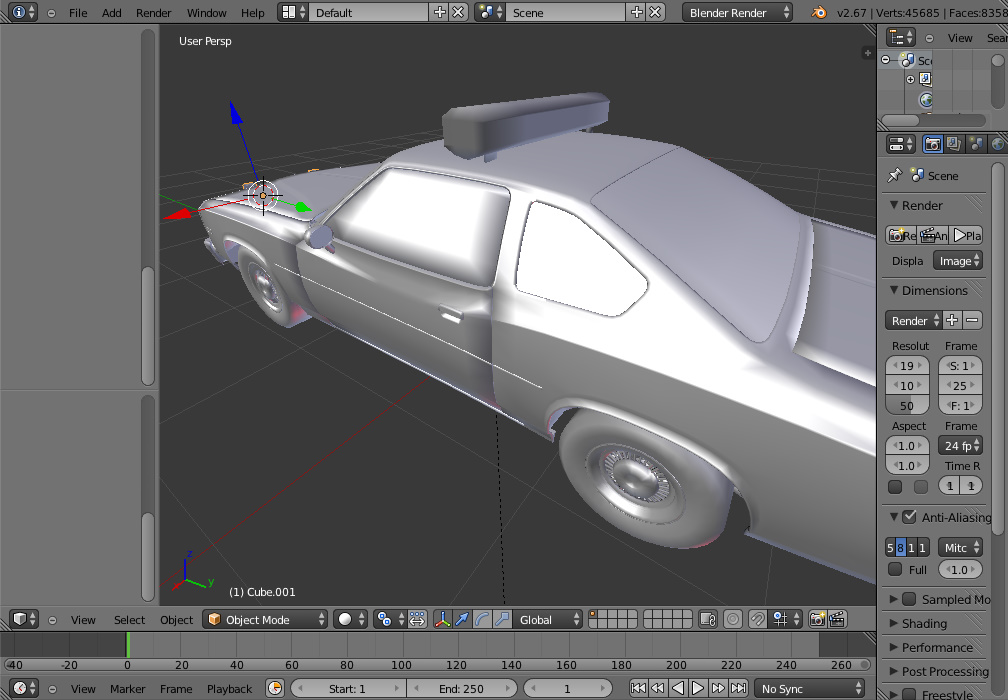Click the End: 250 frame field
1008x700 pixels.
pyautogui.click(x=461, y=689)
